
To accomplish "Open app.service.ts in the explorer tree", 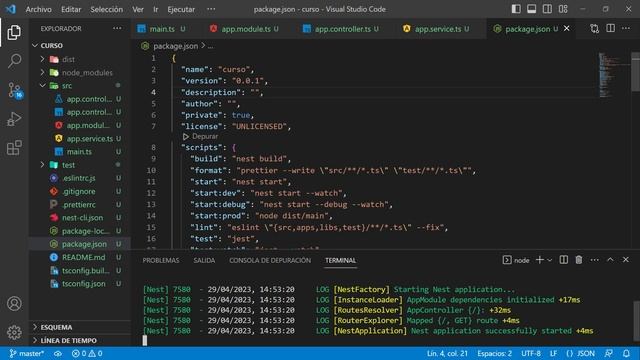I will [x=80, y=138].
